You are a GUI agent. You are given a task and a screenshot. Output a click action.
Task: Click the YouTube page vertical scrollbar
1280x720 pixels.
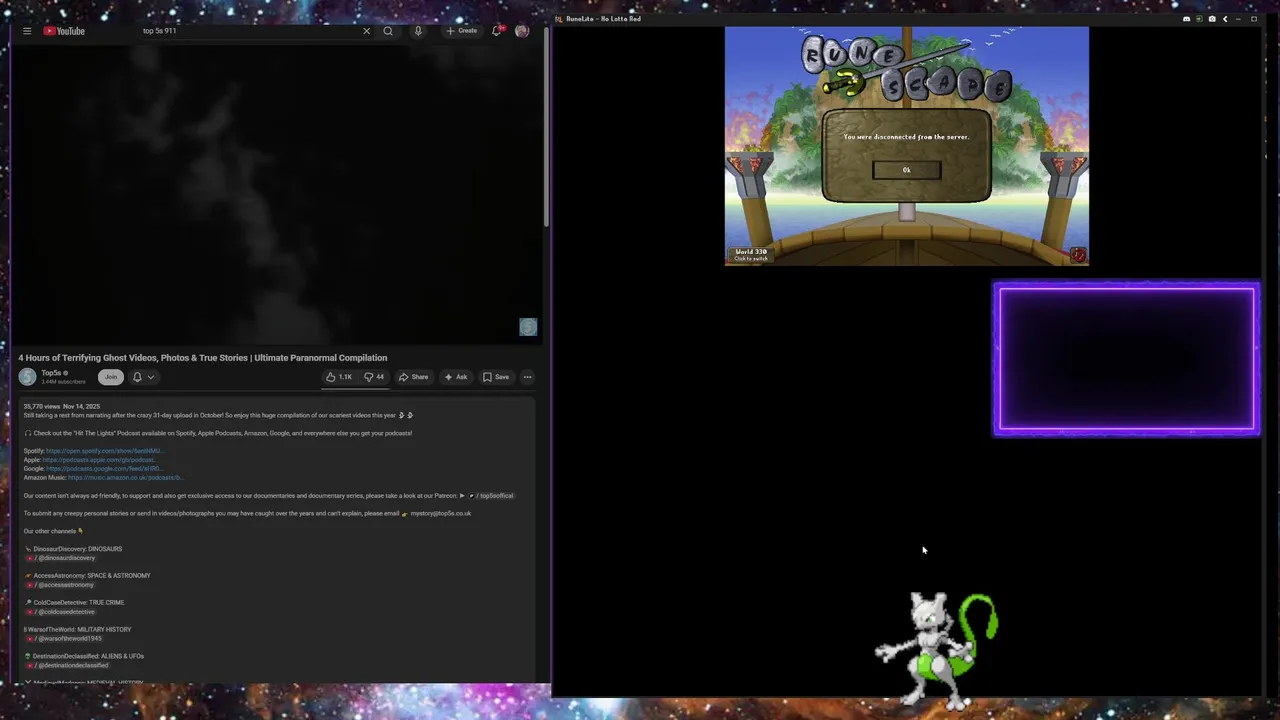(x=547, y=126)
